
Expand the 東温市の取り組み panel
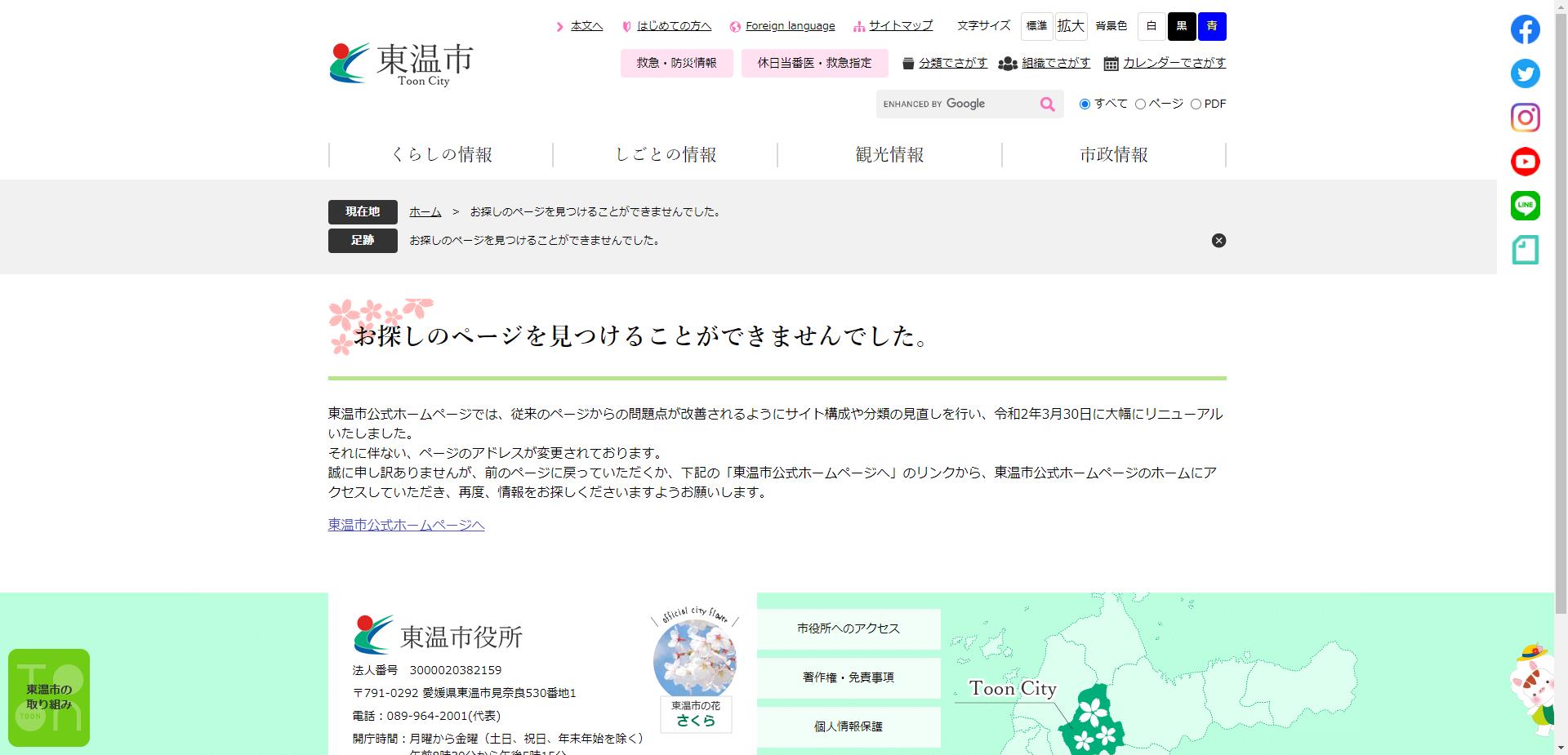49,698
